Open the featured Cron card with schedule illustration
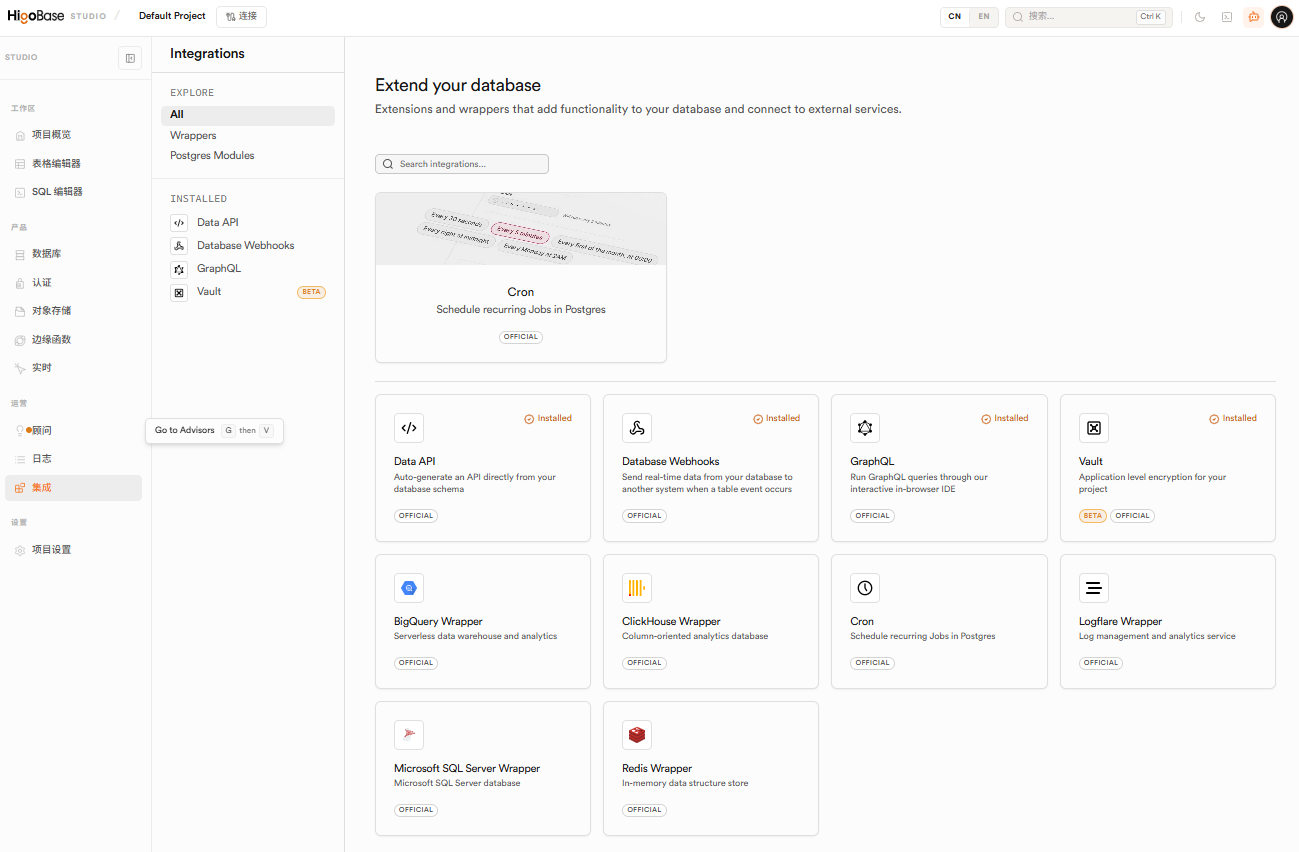 point(521,277)
